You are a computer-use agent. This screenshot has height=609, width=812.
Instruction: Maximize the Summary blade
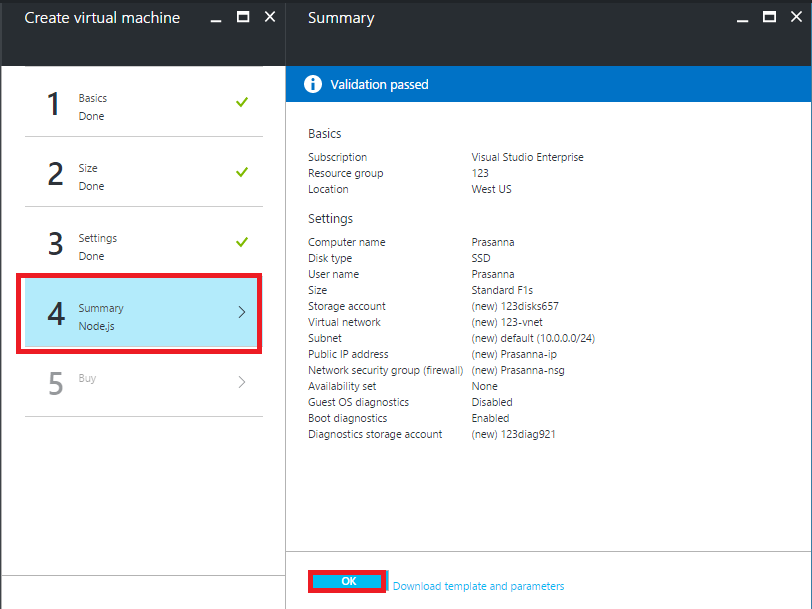[769, 17]
